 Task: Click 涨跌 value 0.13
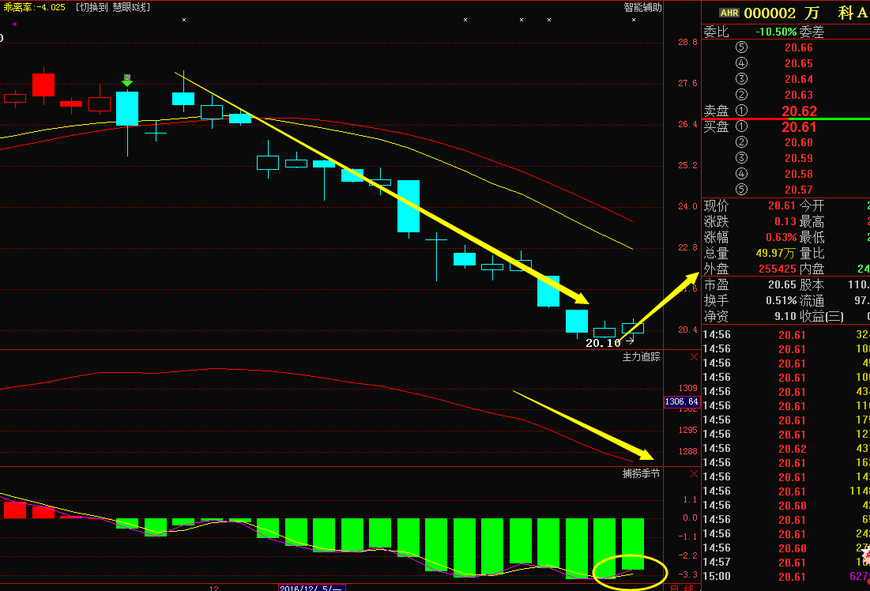click(x=785, y=221)
